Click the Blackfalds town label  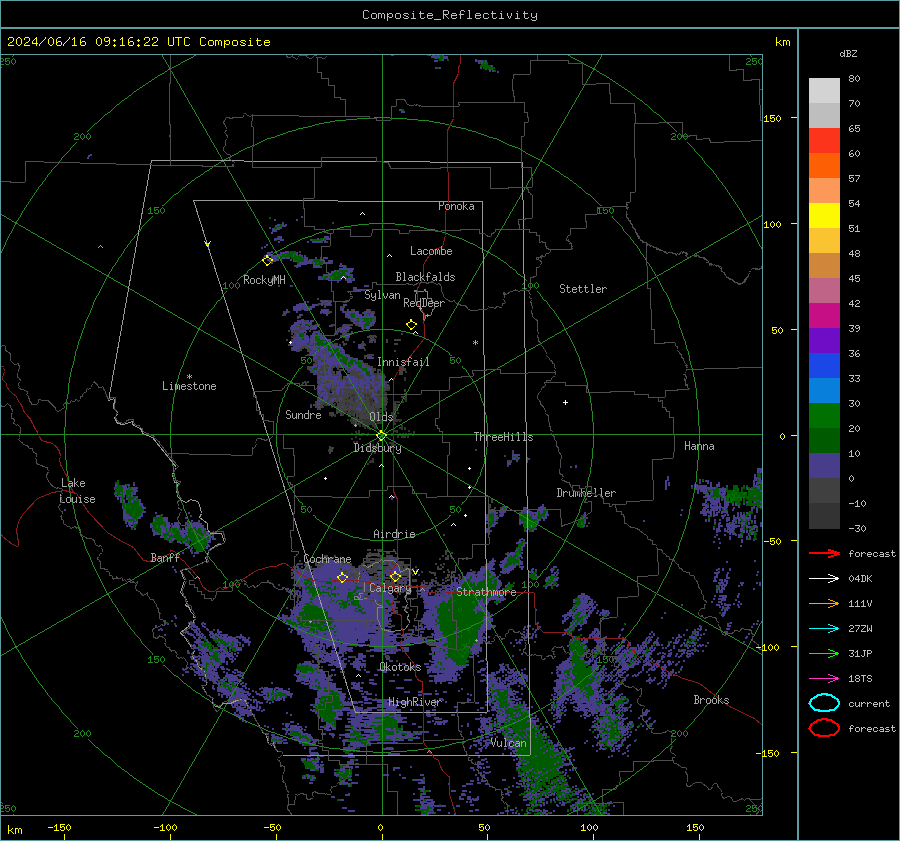[425, 277]
